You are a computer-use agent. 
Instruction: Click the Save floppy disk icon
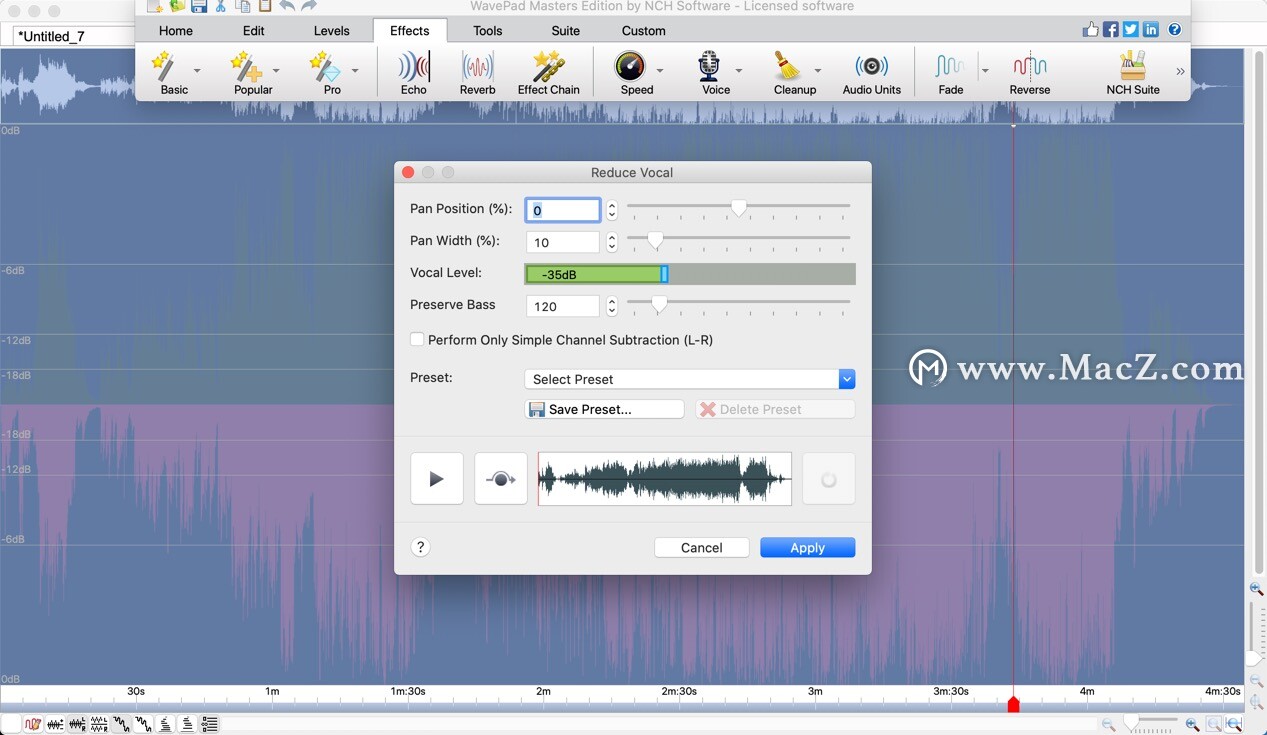199,6
